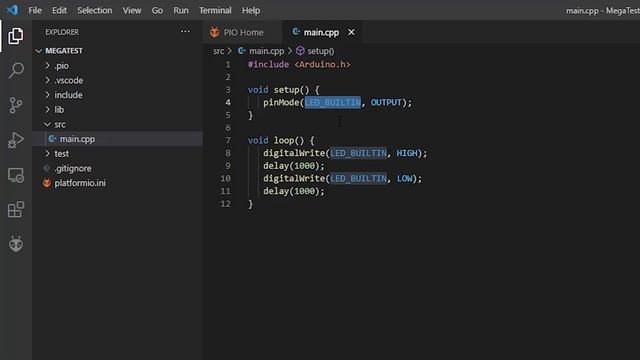Open the Search view icon
The width and height of the screenshot is (640, 360).
tap(16, 70)
